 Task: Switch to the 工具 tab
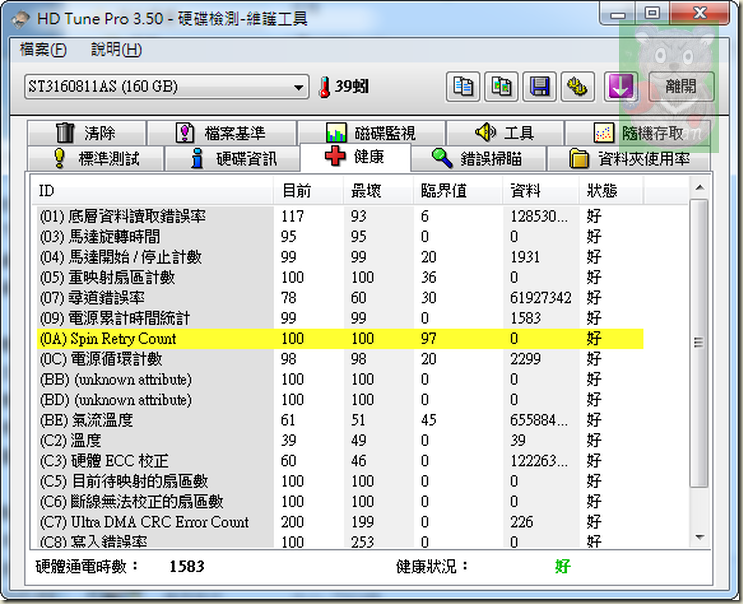coord(505,133)
